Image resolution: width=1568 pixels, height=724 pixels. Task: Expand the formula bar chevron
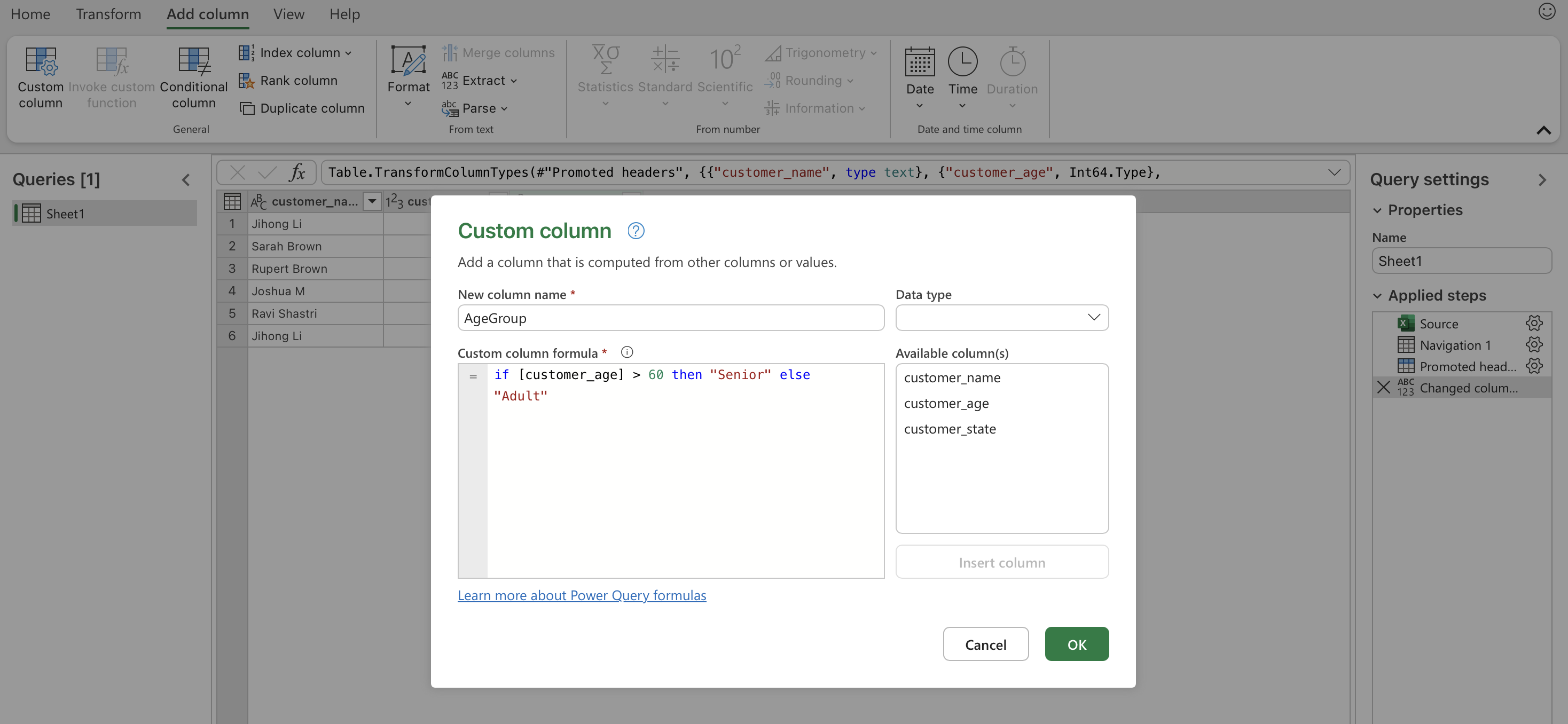1334,172
